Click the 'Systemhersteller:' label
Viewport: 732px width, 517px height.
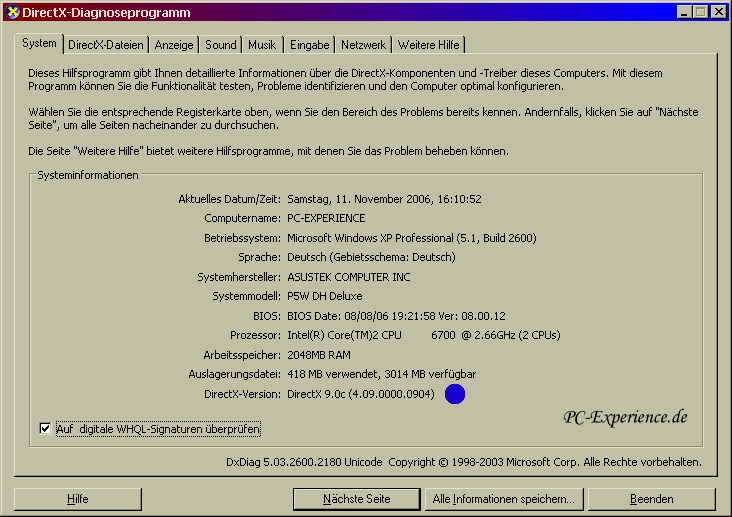[x=239, y=277]
